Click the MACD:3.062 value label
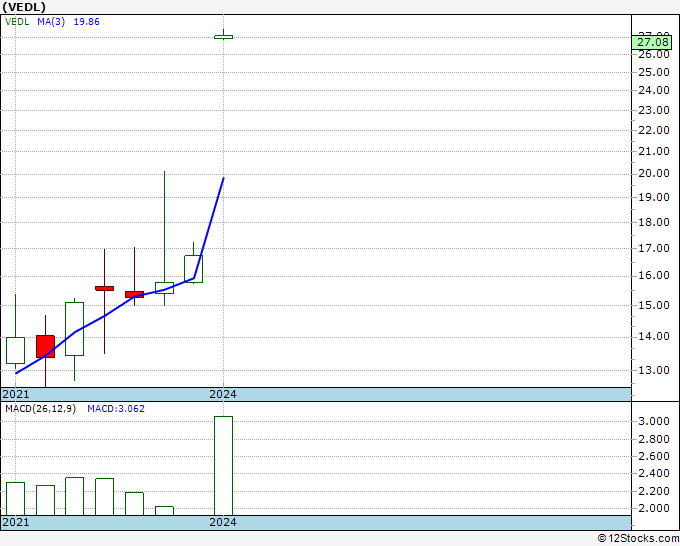This screenshot has width=680, height=546. [x=116, y=409]
